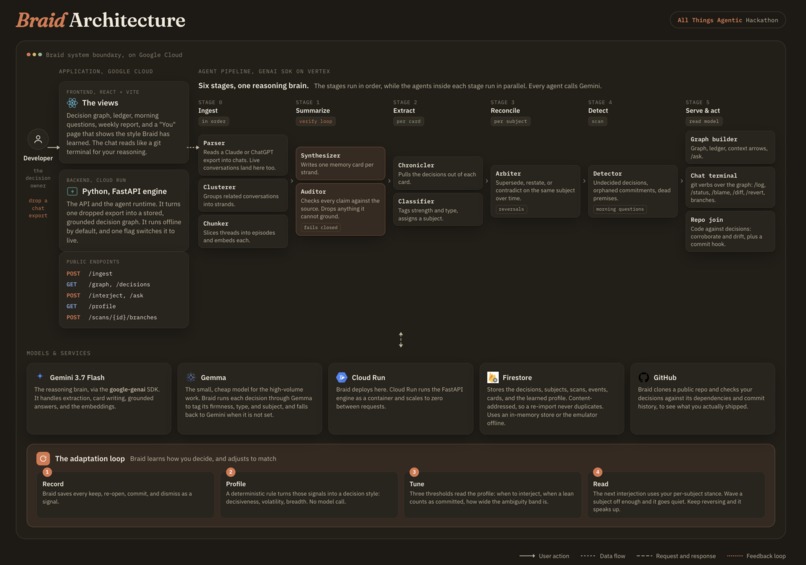
Task: Click the Data flow legend label
Action: click(x=612, y=556)
